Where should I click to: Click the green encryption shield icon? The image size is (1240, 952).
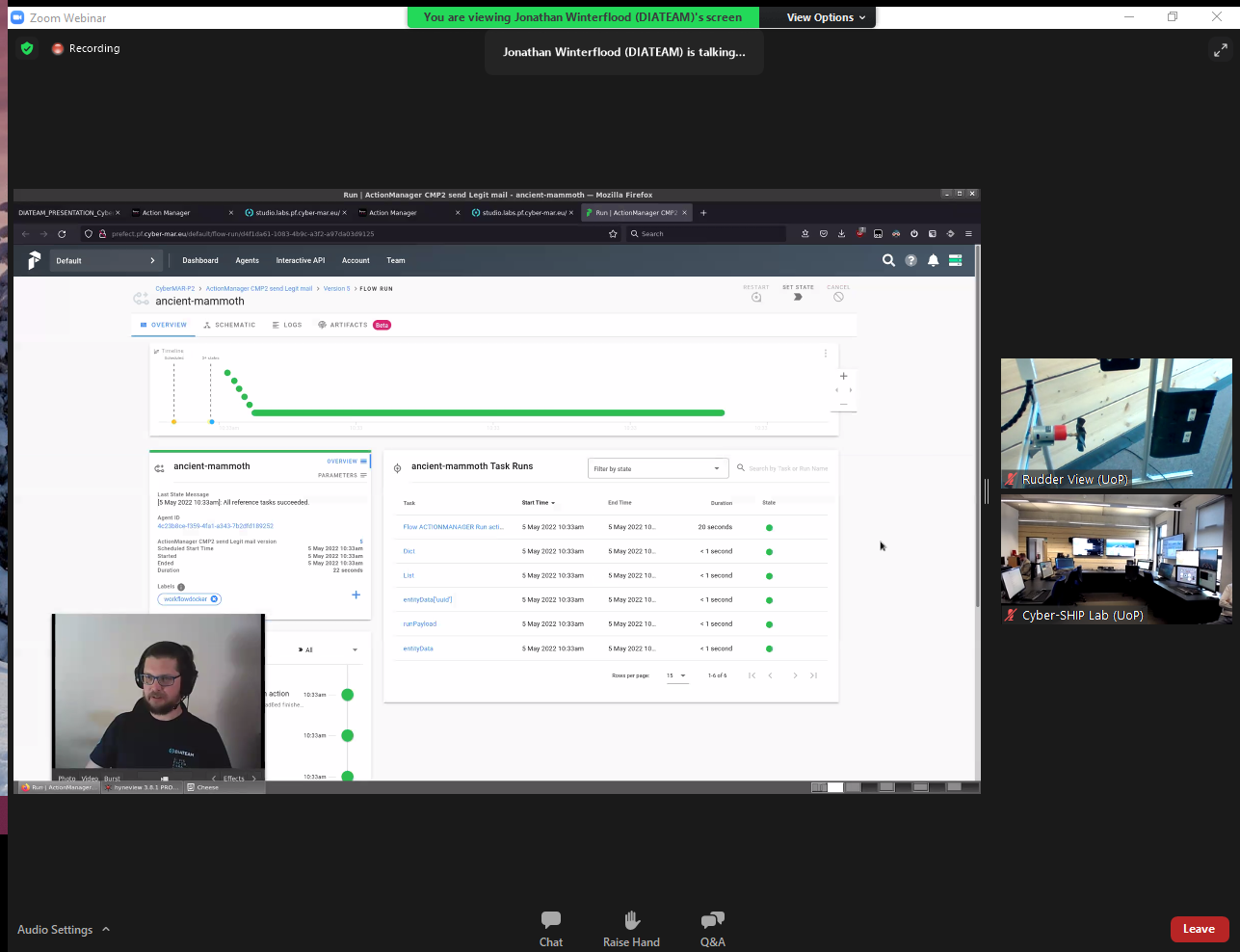point(27,48)
